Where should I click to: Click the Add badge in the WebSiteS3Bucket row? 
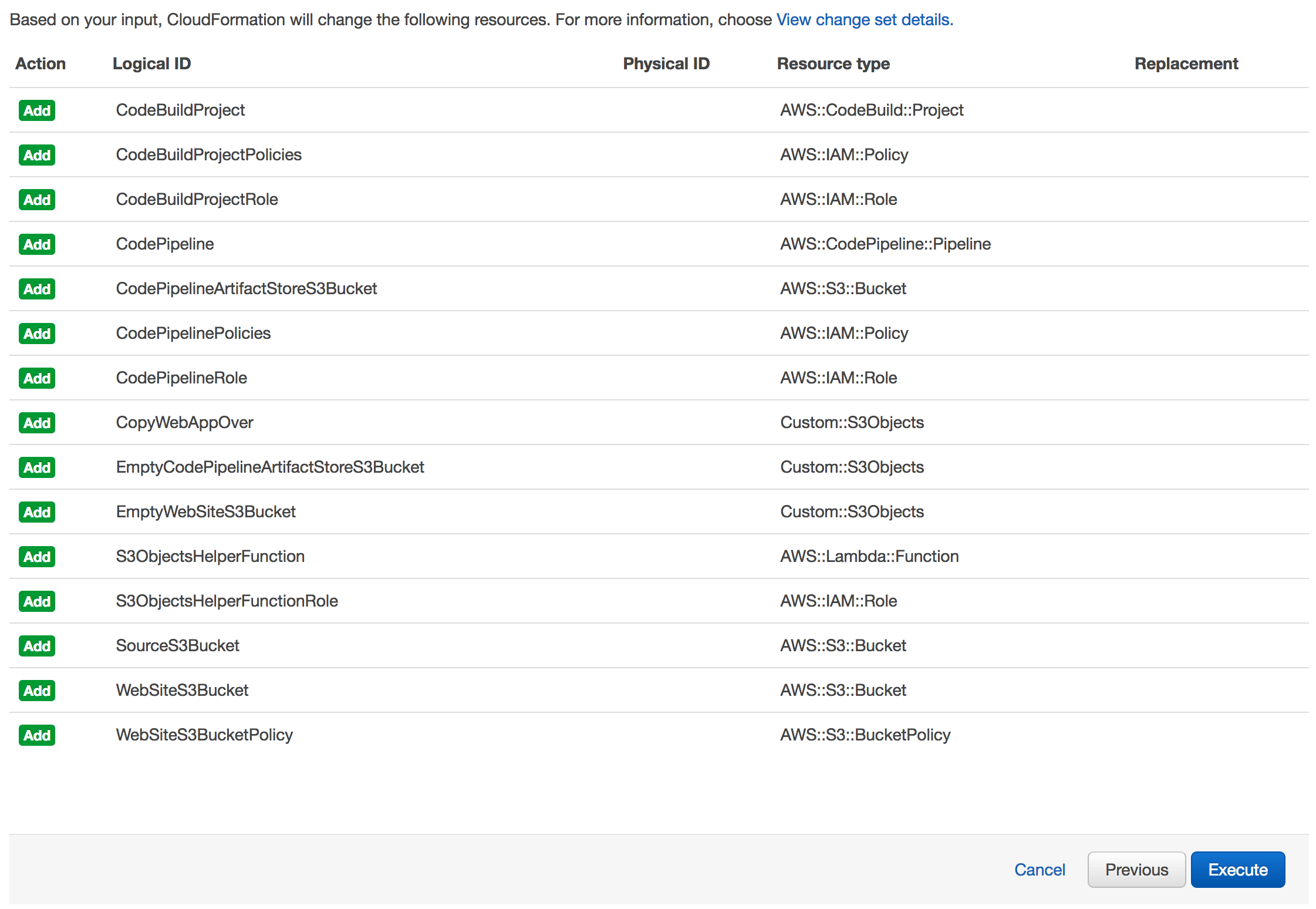coord(37,691)
